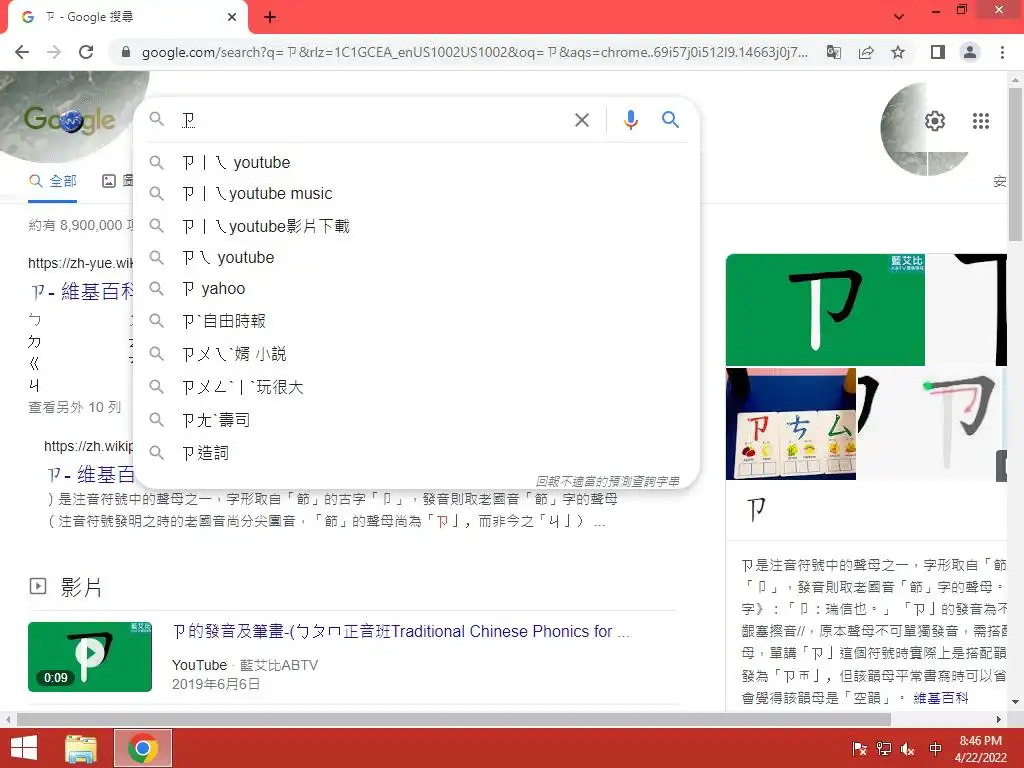Select the 婿 小說 suggestion

click(416, 354)
